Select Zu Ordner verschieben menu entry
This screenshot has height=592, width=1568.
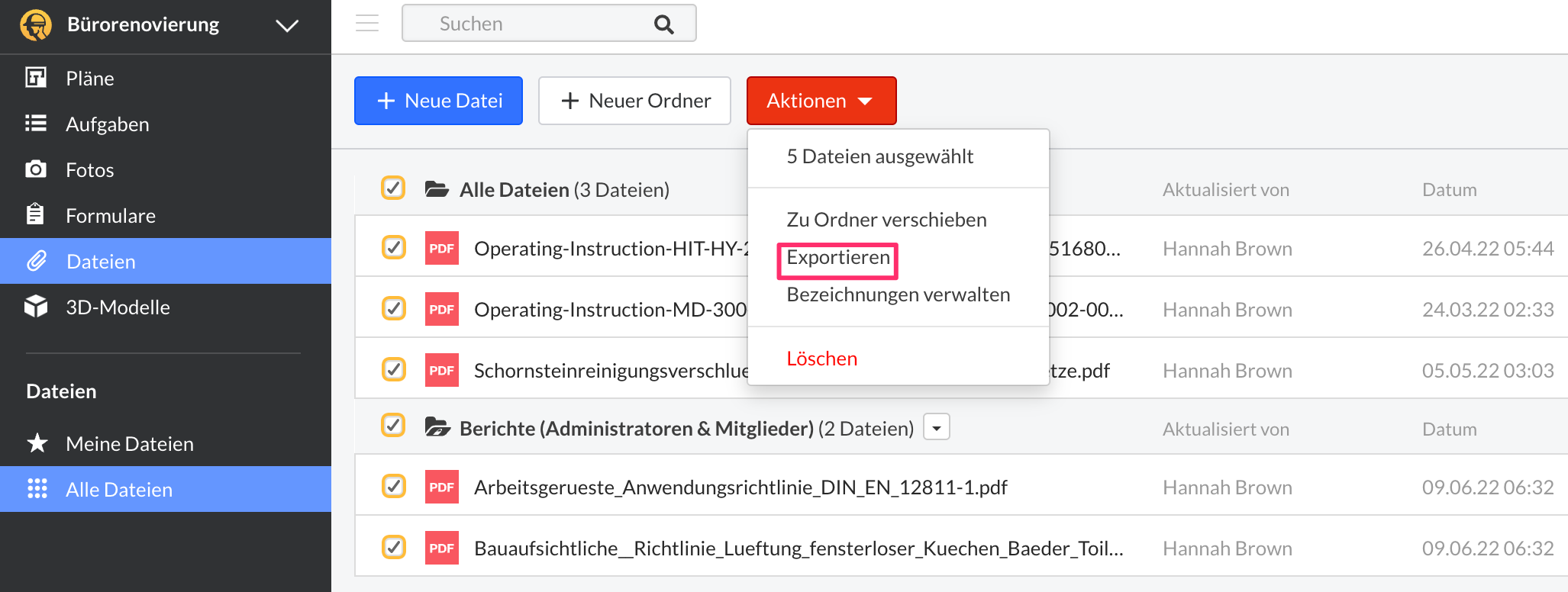click(x=886, y=220)
